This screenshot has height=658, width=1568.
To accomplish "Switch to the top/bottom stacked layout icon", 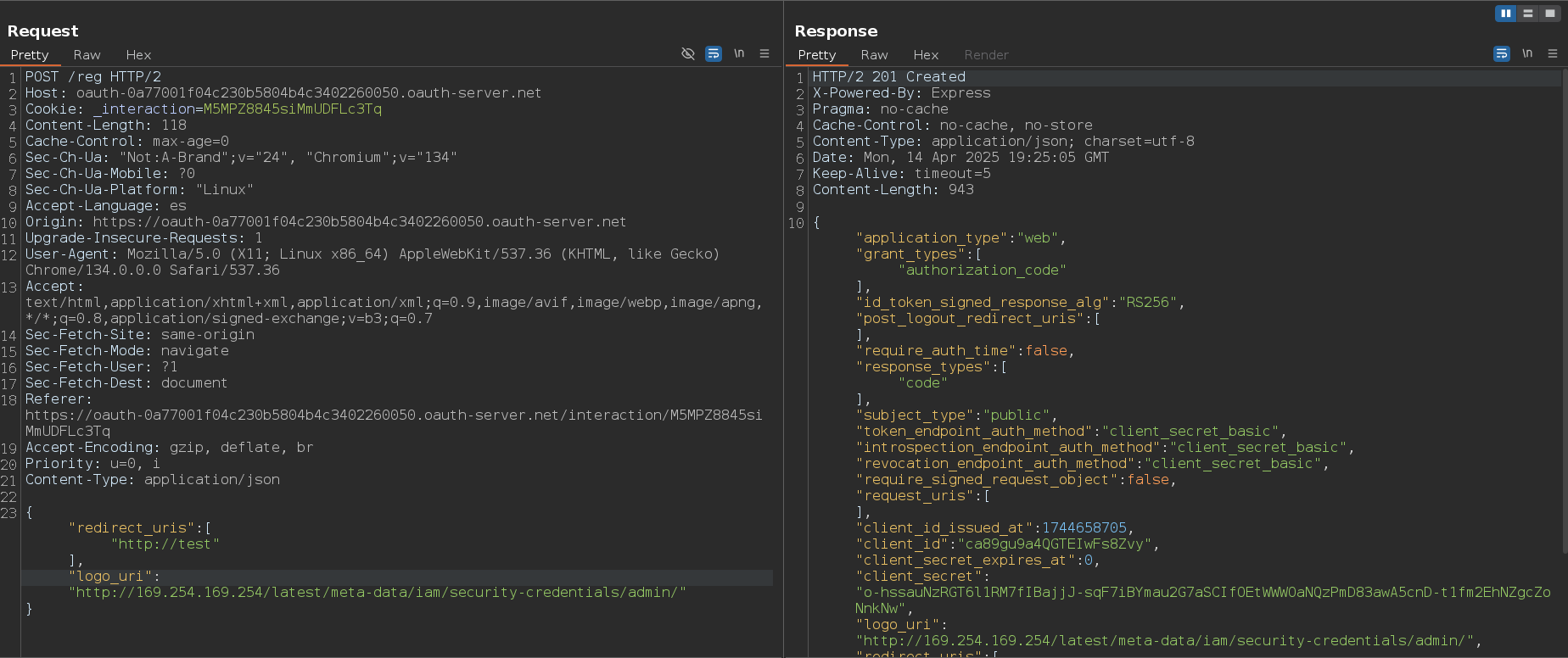I will point(1528,14).
